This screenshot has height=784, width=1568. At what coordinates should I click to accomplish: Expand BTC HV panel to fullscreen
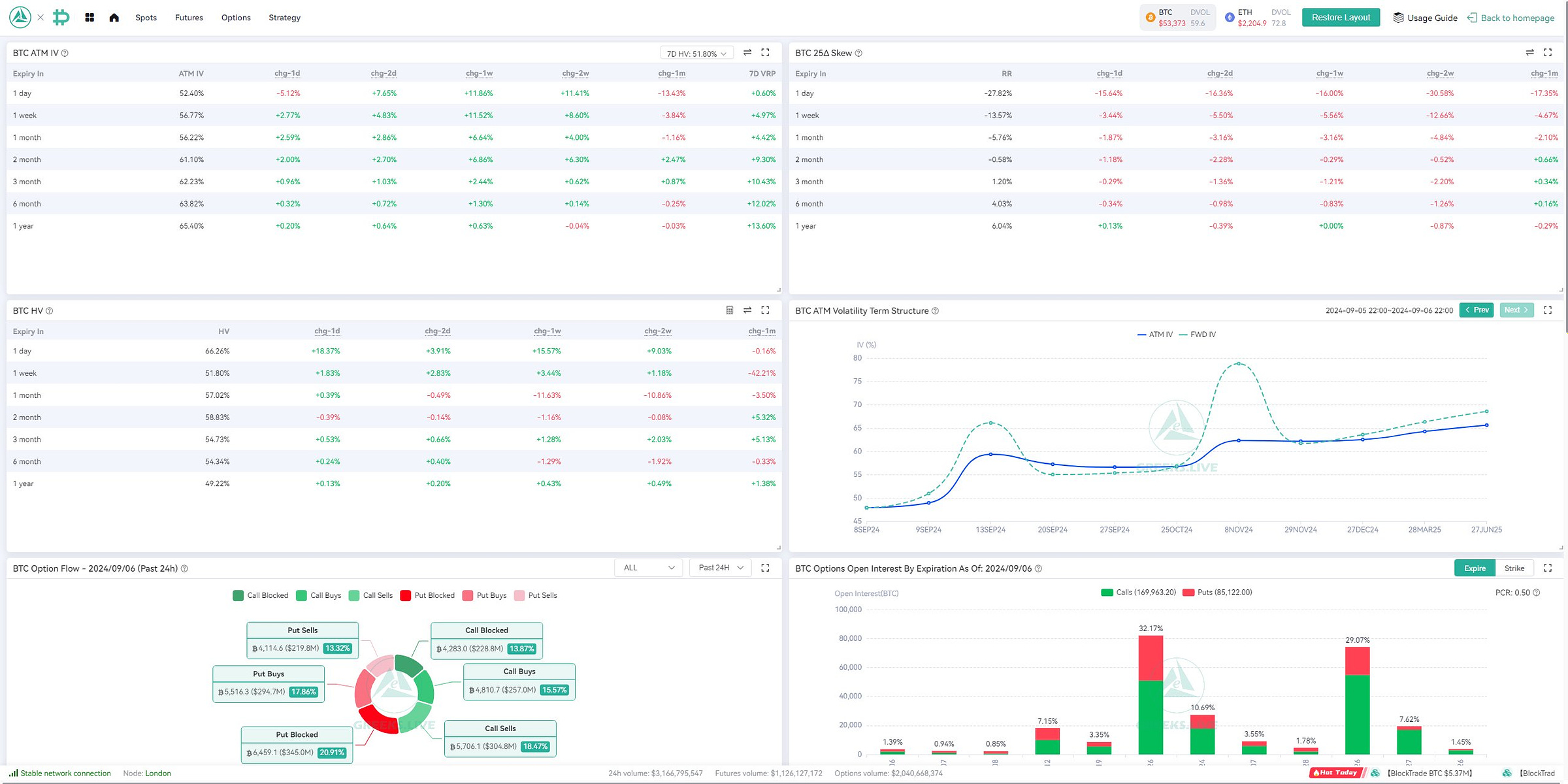click(765, 310)
